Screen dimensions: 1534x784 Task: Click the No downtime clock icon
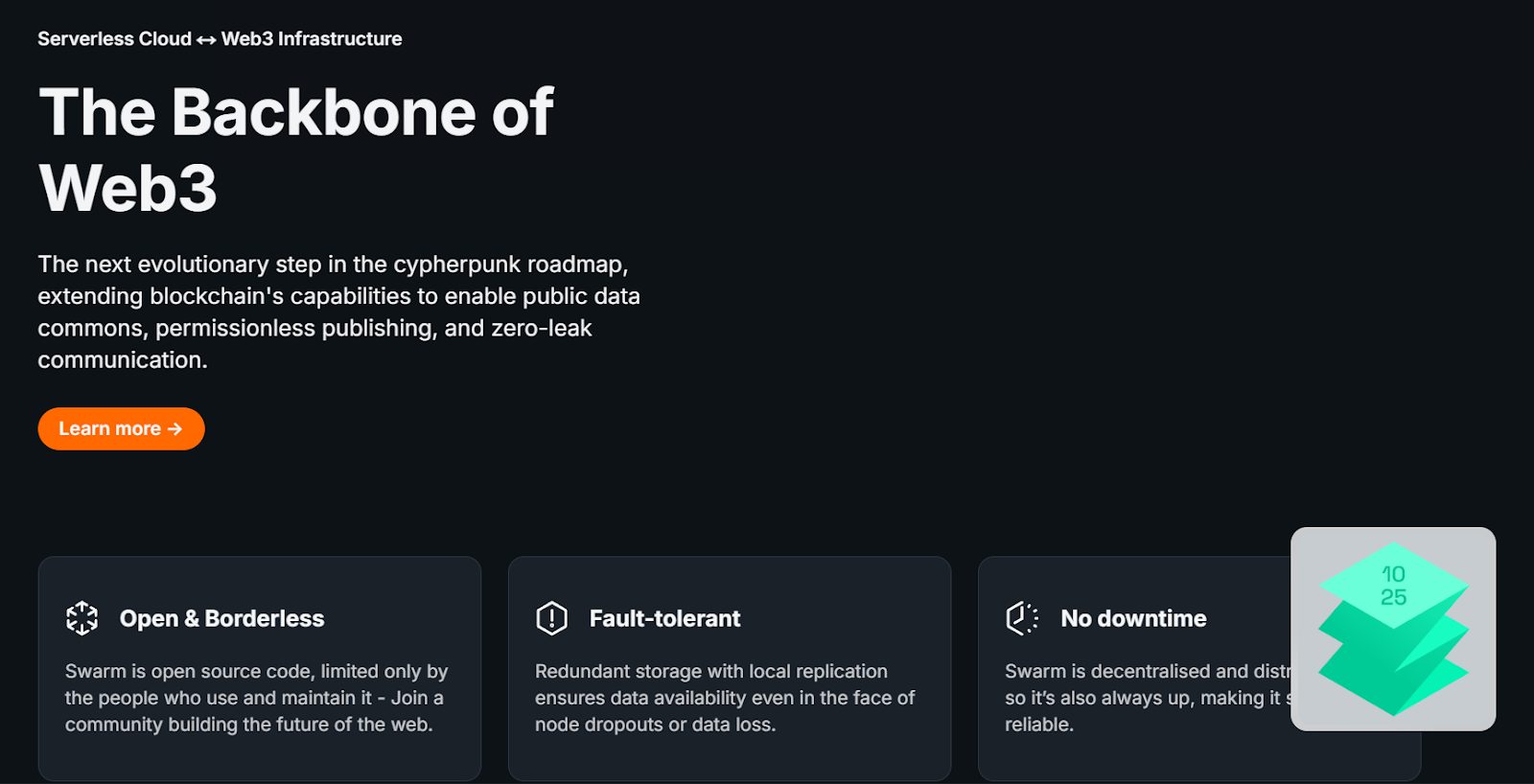(1022, 618)
